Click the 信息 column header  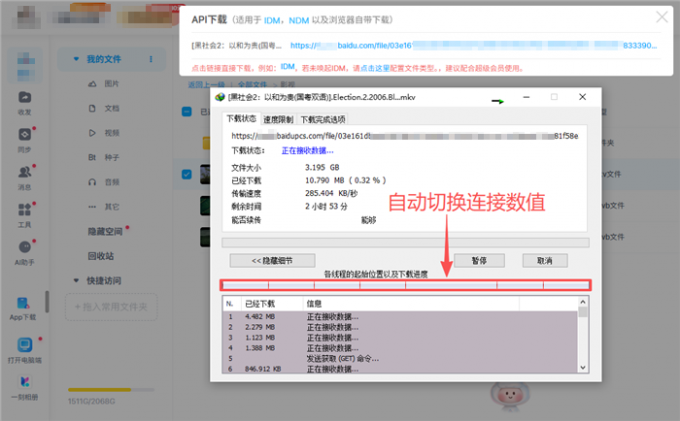tap(410, 304)
